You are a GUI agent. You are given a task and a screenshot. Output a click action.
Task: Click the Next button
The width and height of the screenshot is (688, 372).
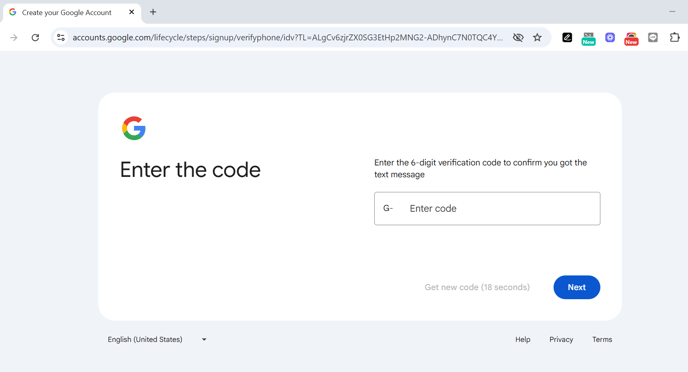pos(577,287)
